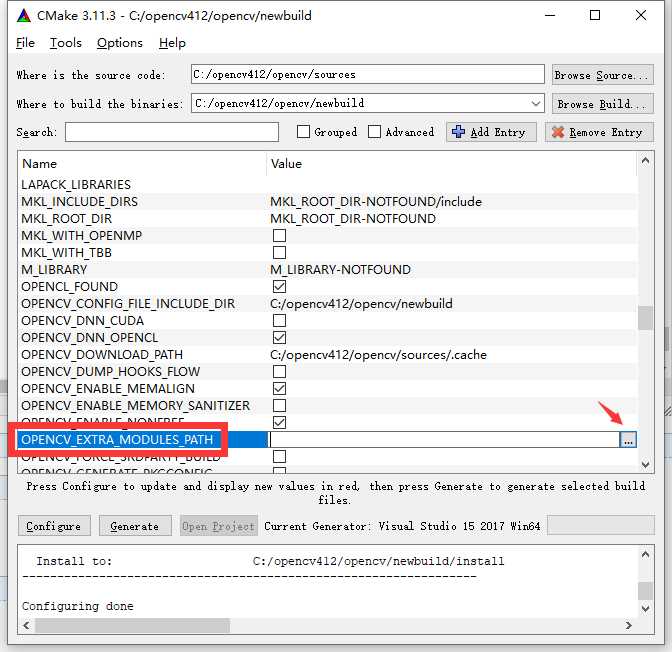Open the Tools menu
Image resolution: width=672 pixels, height=652 pixels.
(x=66, y=43)
